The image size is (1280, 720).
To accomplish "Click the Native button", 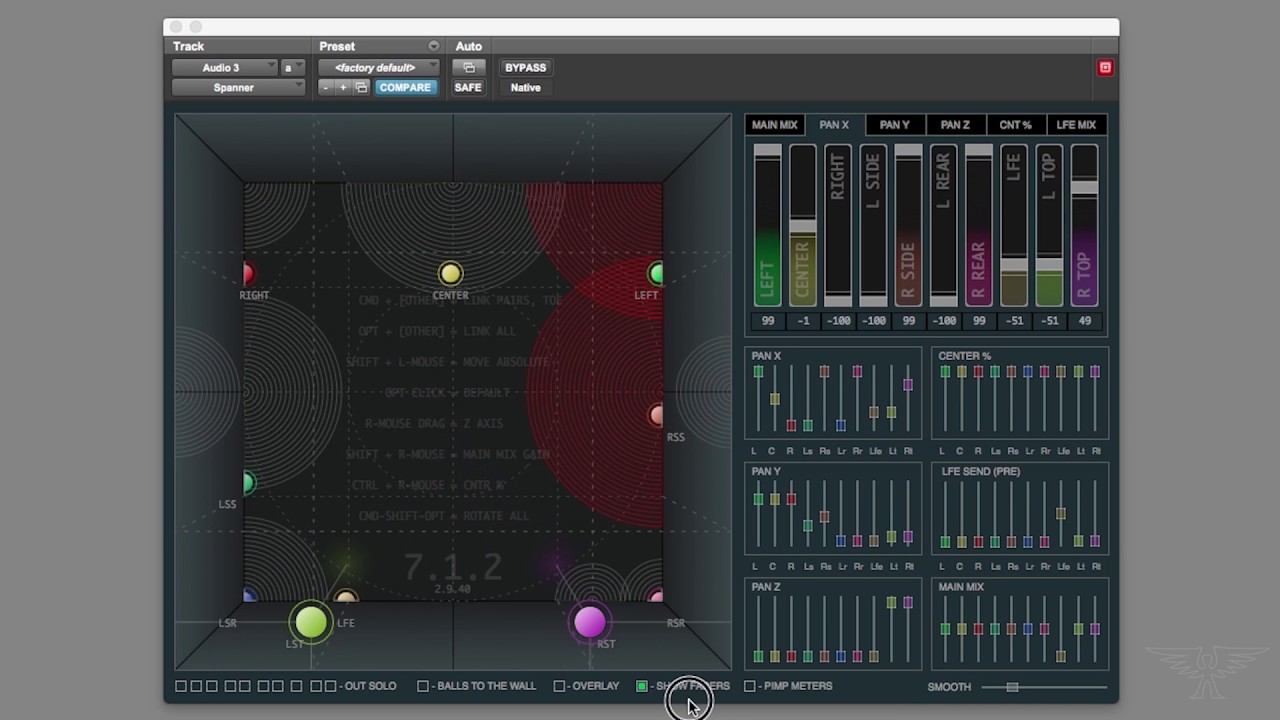I will click(x=526, y=88).
